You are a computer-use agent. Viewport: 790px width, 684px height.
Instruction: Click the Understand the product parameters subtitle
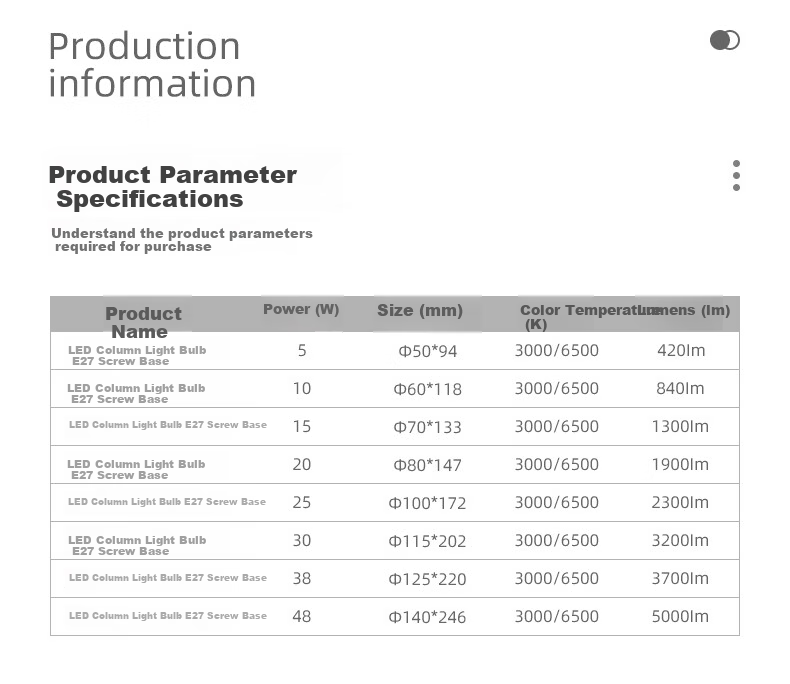(x=182, y=240)
